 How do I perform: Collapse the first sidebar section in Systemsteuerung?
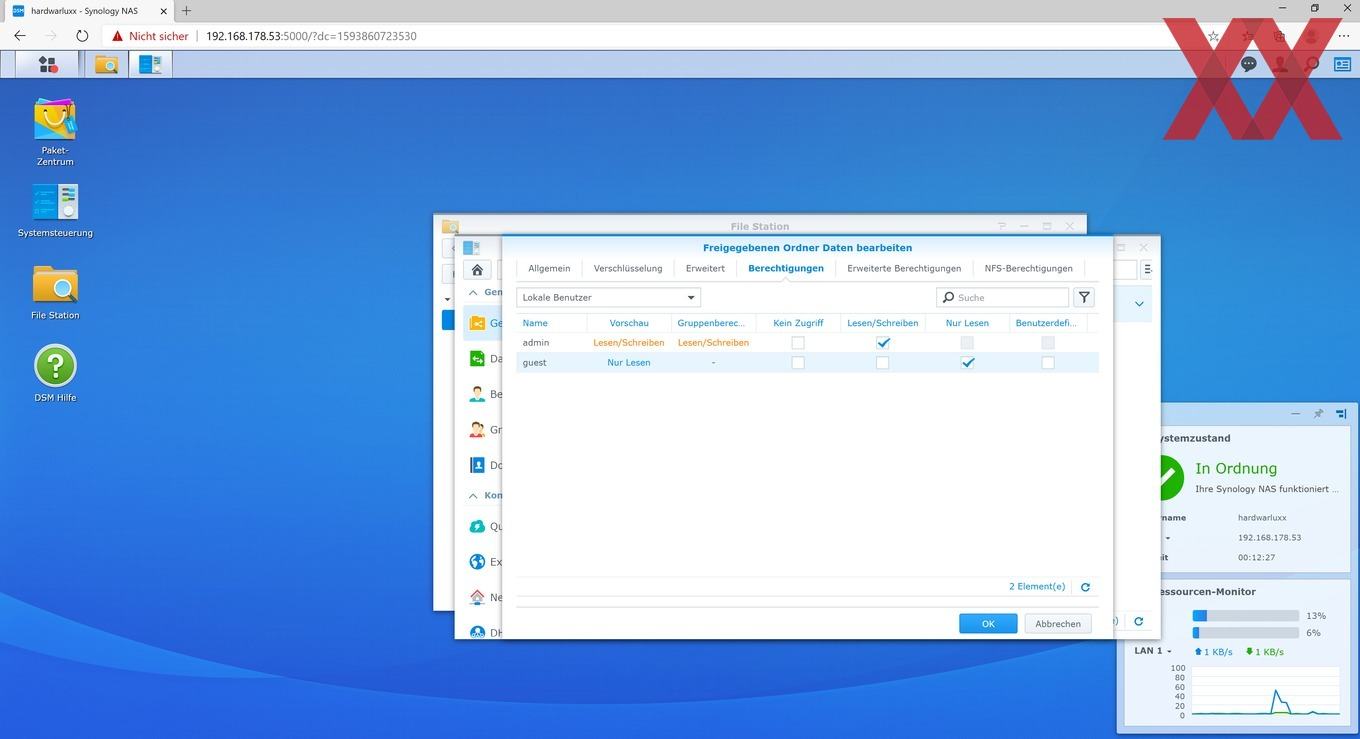tap(474, 292)
